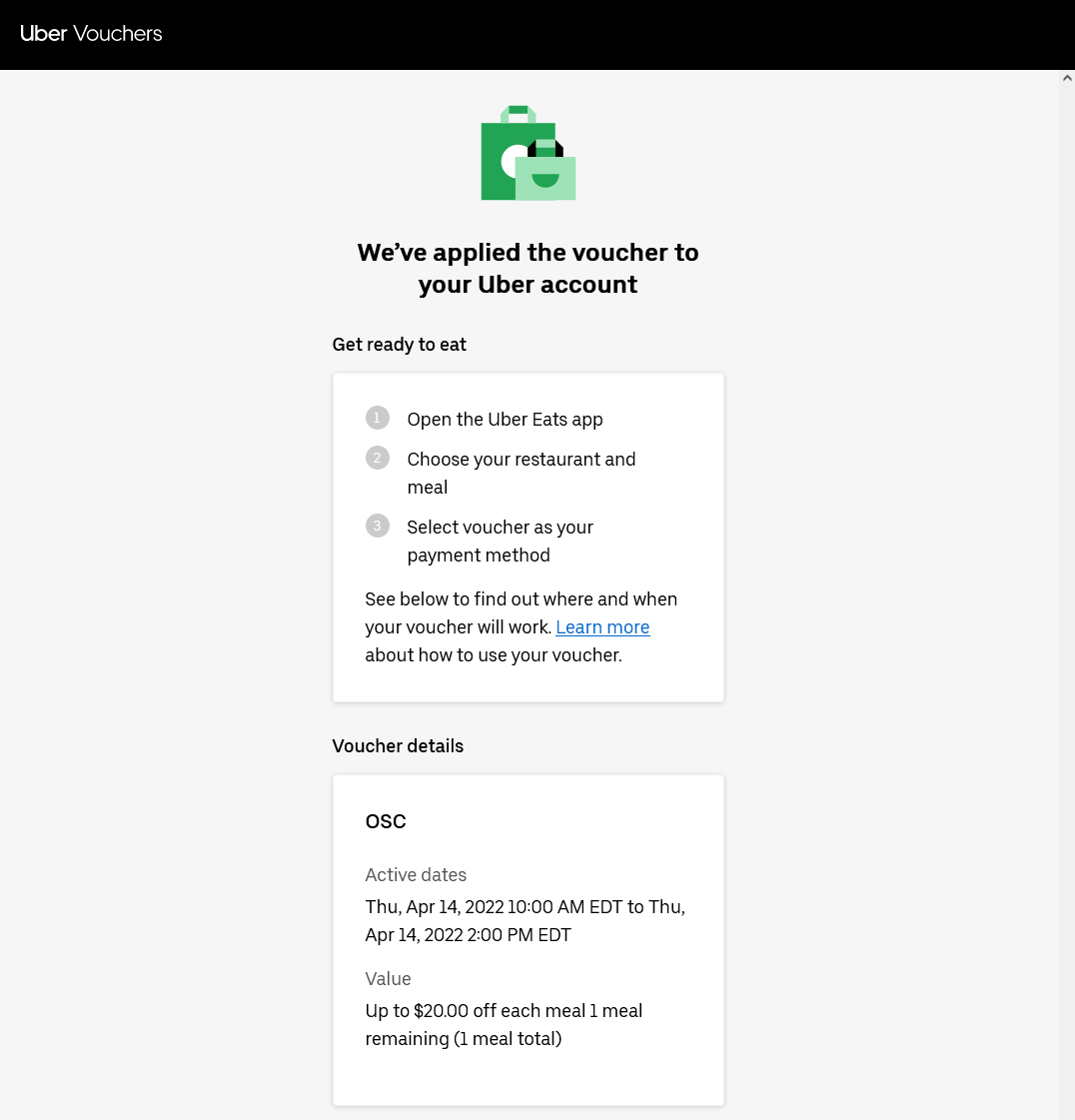Click the Uber Vouchers logo in header
Screen dimensions: 1075x1120
[91, 34]
